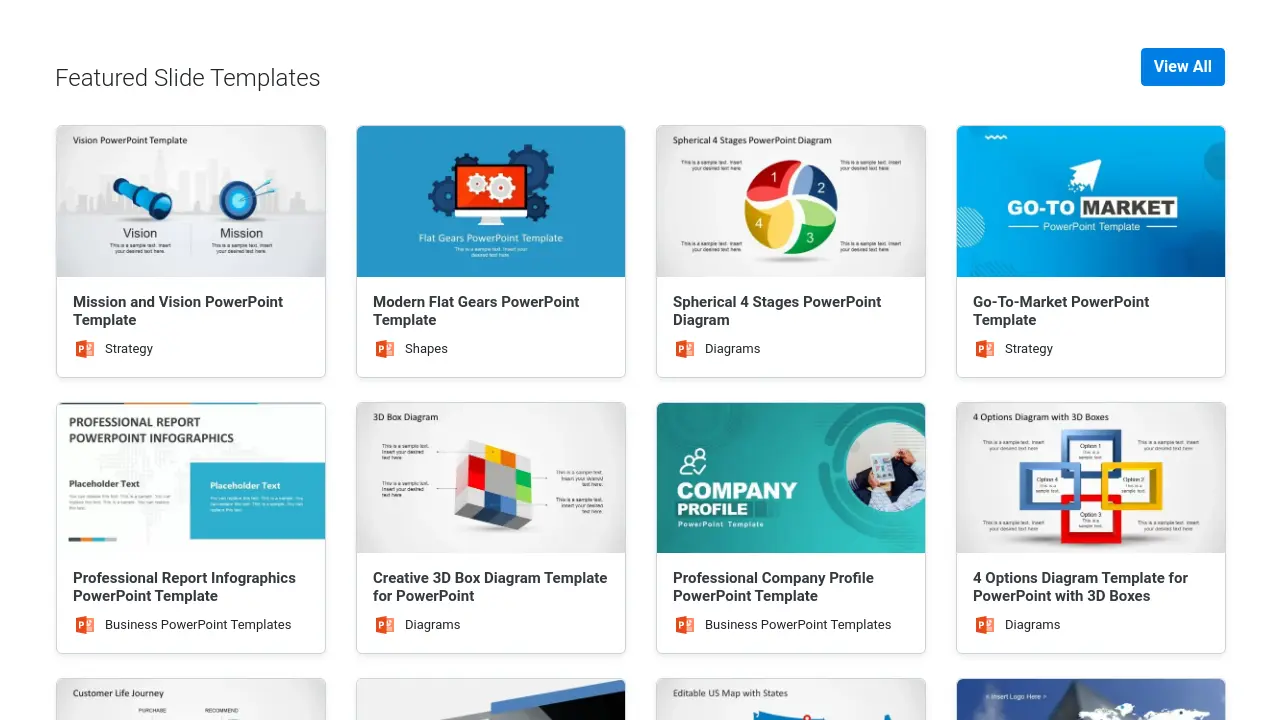Image resolution: width=1280 pixels, height=720 pixels.
Task: Click the Featured Slide Templates heading
Action: pyautogui.click(x=188, y=78)
